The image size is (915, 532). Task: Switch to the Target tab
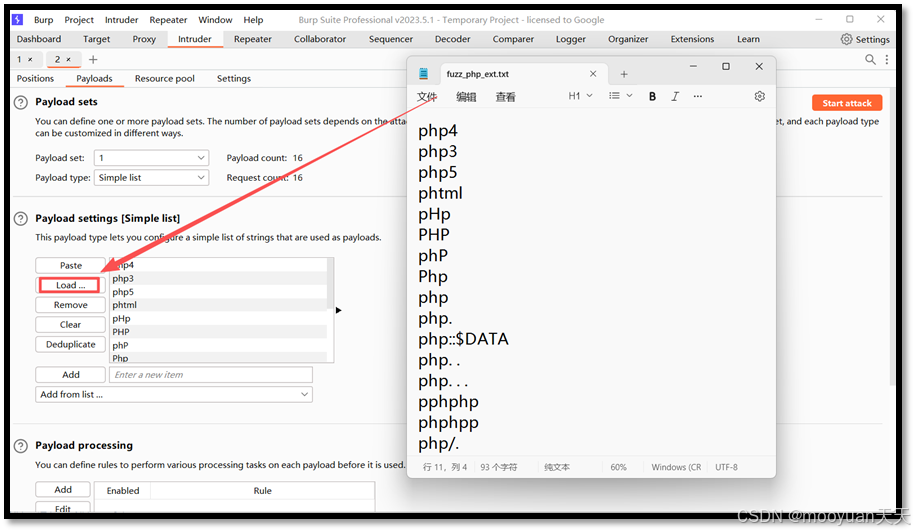[x=96, y=39]
